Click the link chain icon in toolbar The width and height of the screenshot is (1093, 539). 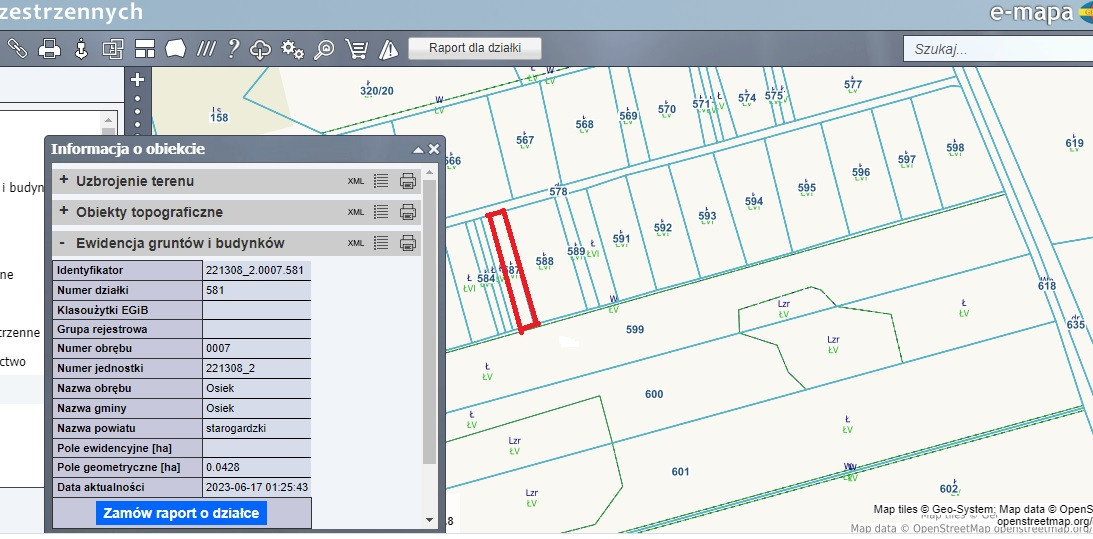click(x=17, y=48)
